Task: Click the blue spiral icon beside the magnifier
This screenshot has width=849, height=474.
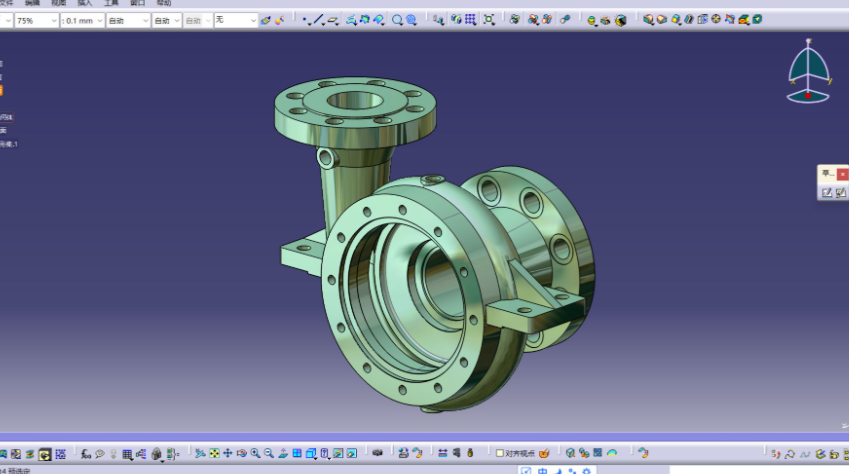Action: tap(412, 20)
